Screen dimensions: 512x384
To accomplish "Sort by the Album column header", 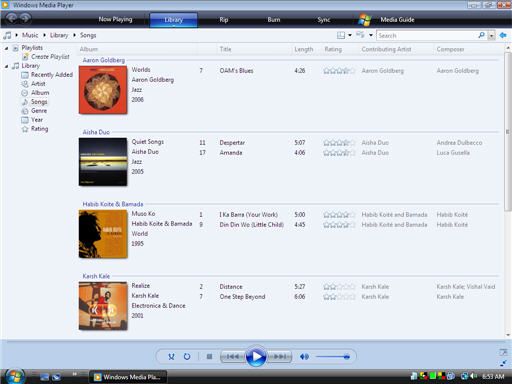I will [89, 49].
